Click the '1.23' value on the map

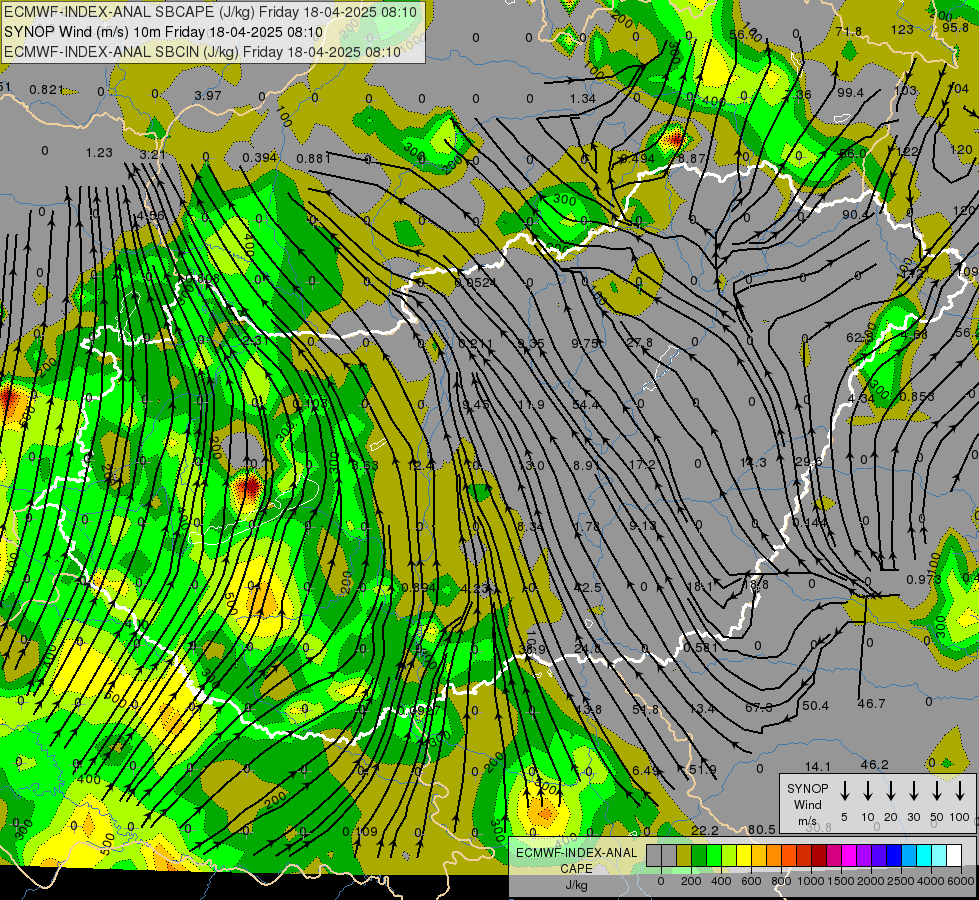(99, 152)
